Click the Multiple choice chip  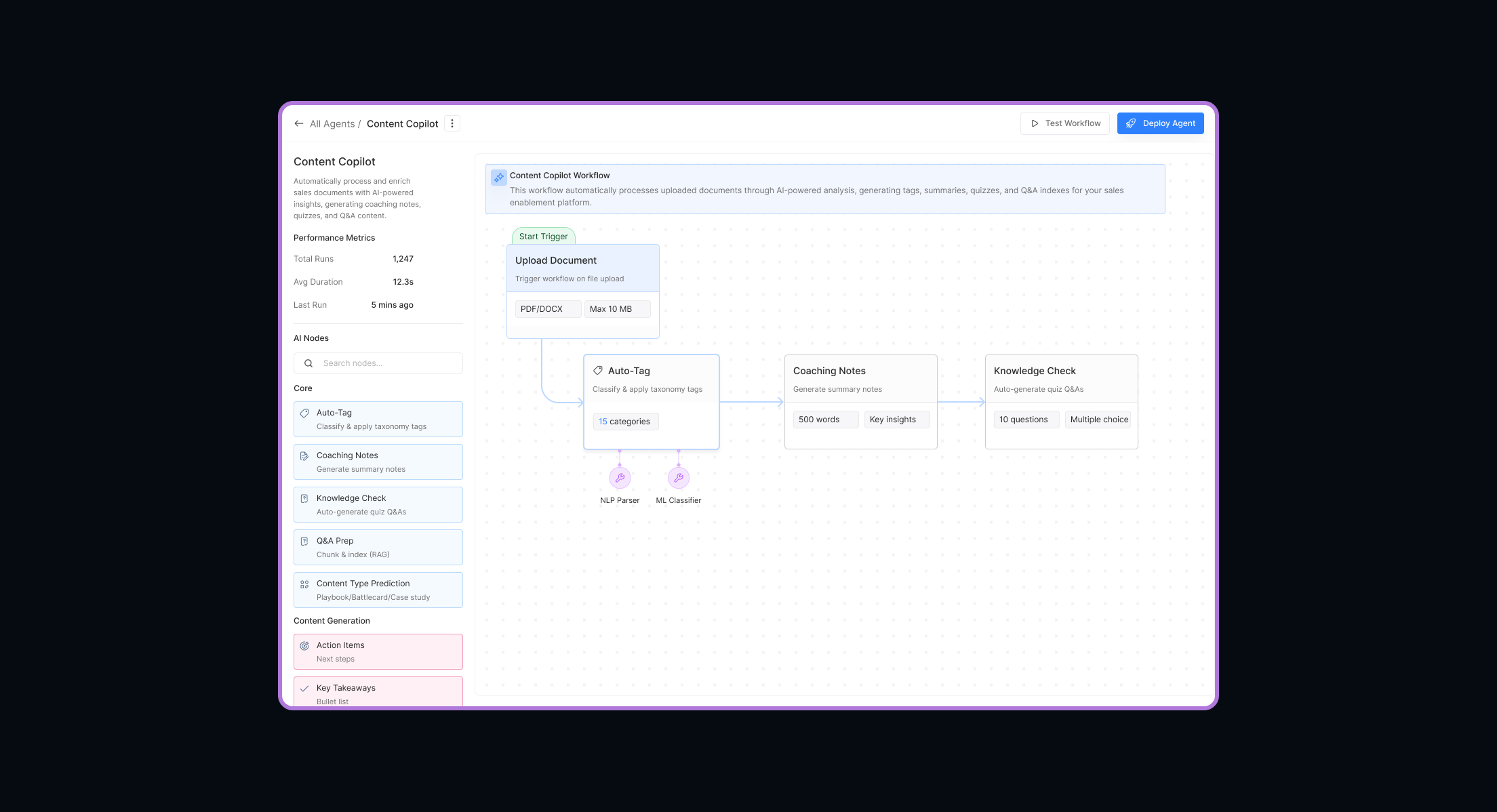[x=1098, y=420]
